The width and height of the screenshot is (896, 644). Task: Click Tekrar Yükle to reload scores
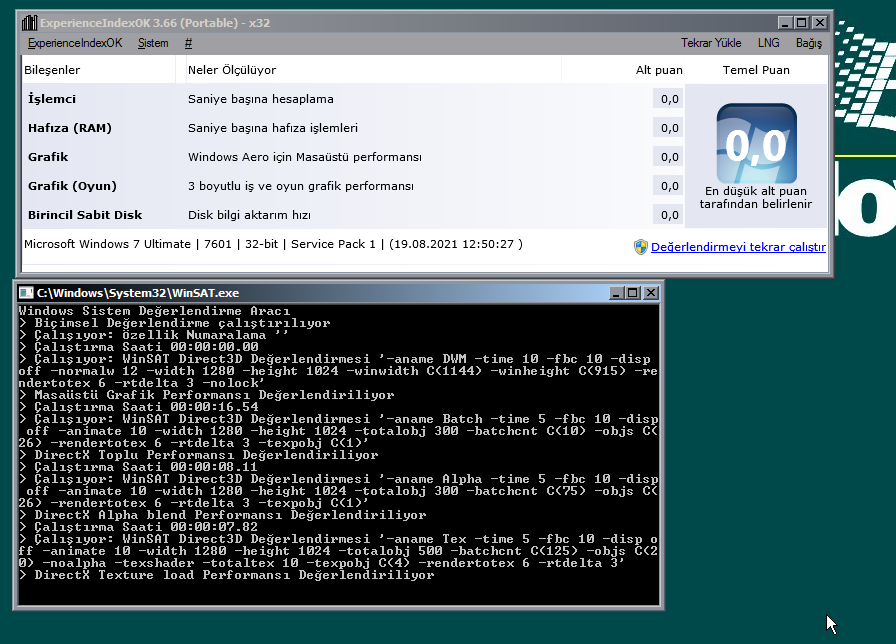pos(711,43)
